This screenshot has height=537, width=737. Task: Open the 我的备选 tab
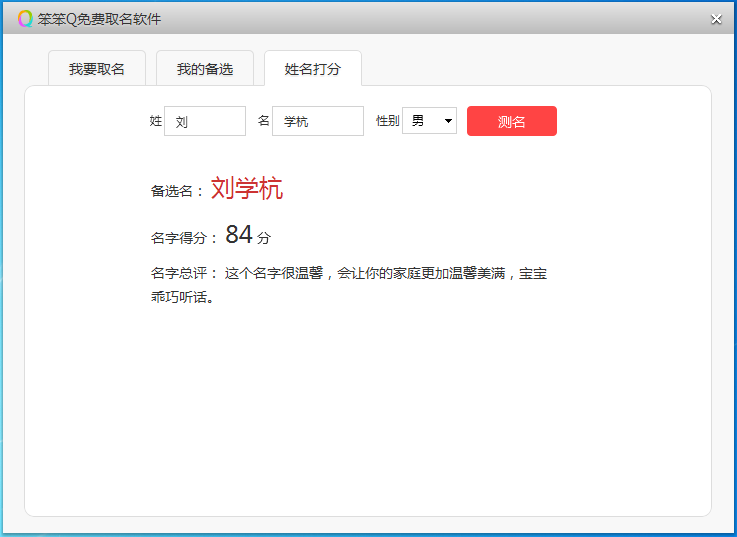(x=205, y=69)
